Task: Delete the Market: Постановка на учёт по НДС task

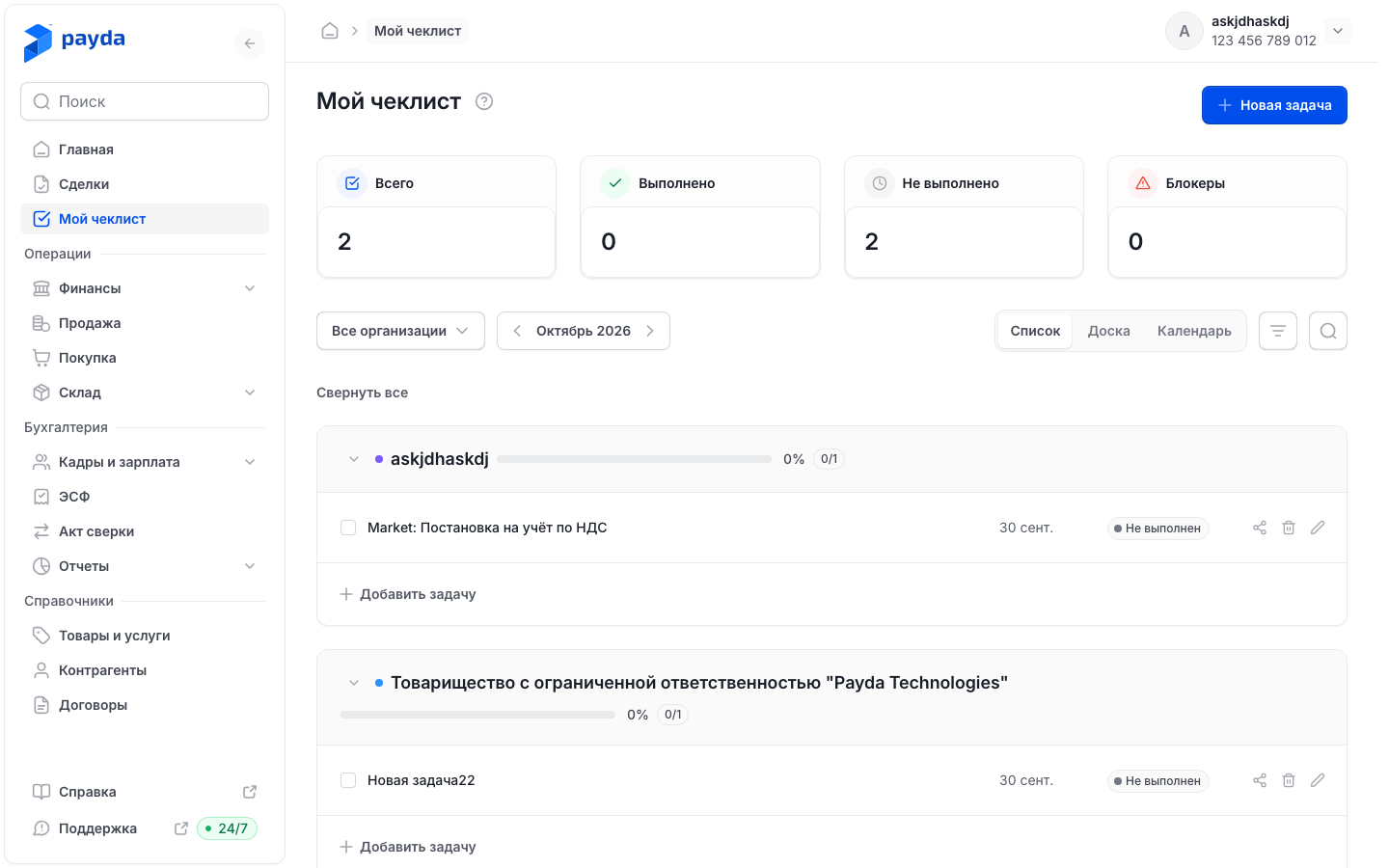Action: (1289, 528)
